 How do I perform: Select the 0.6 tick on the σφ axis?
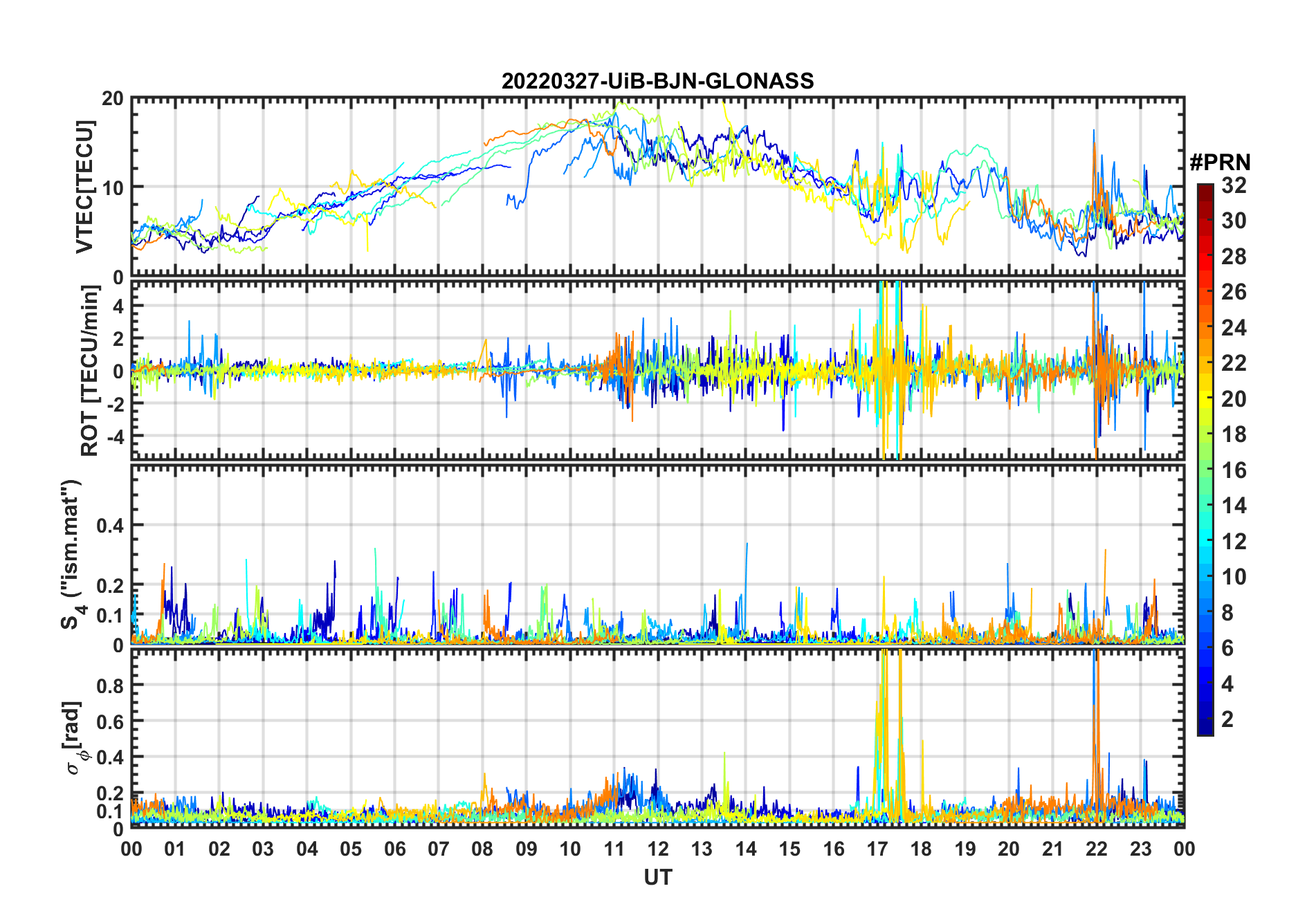click(110, 721)
